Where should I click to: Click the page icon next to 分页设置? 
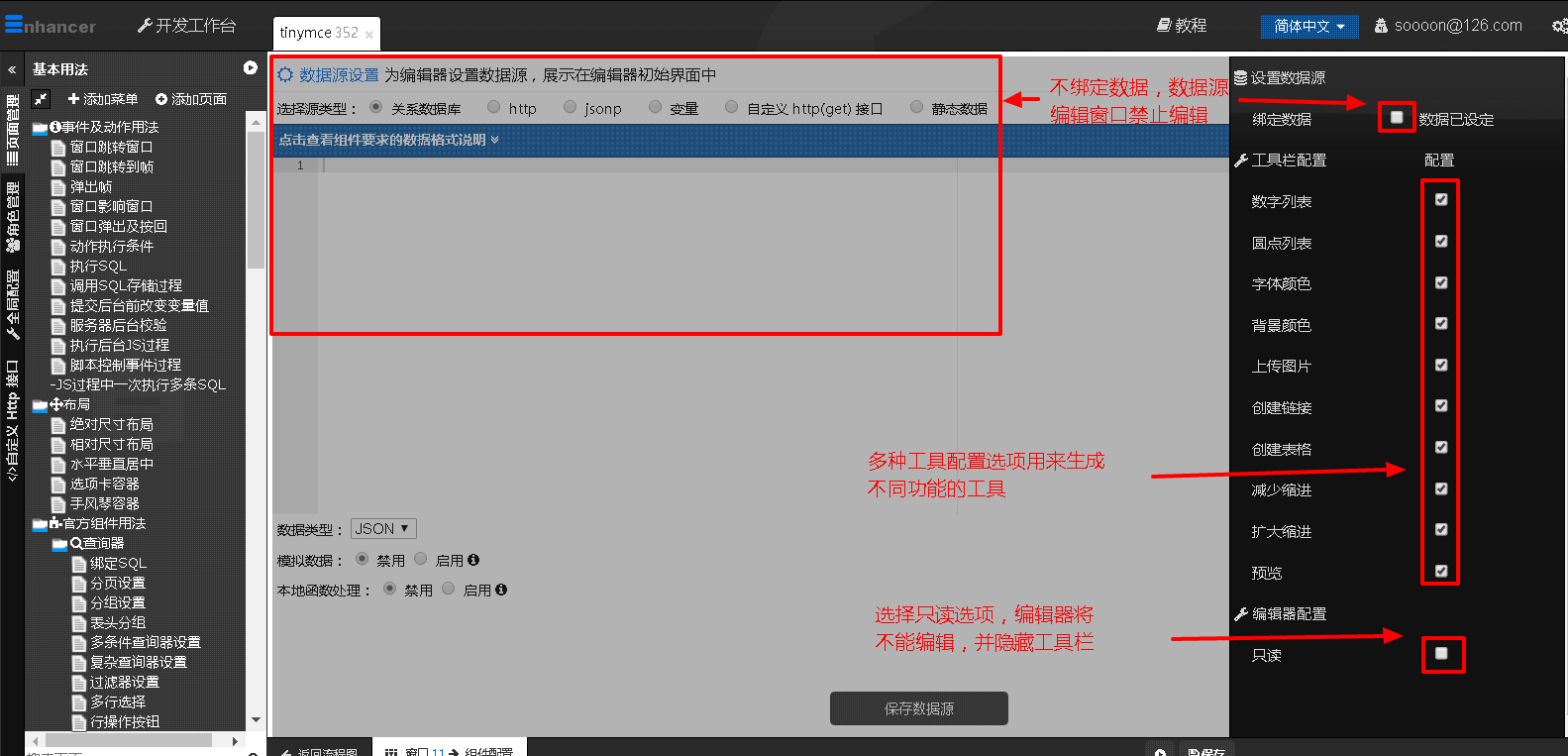click(x=79, y=584)
